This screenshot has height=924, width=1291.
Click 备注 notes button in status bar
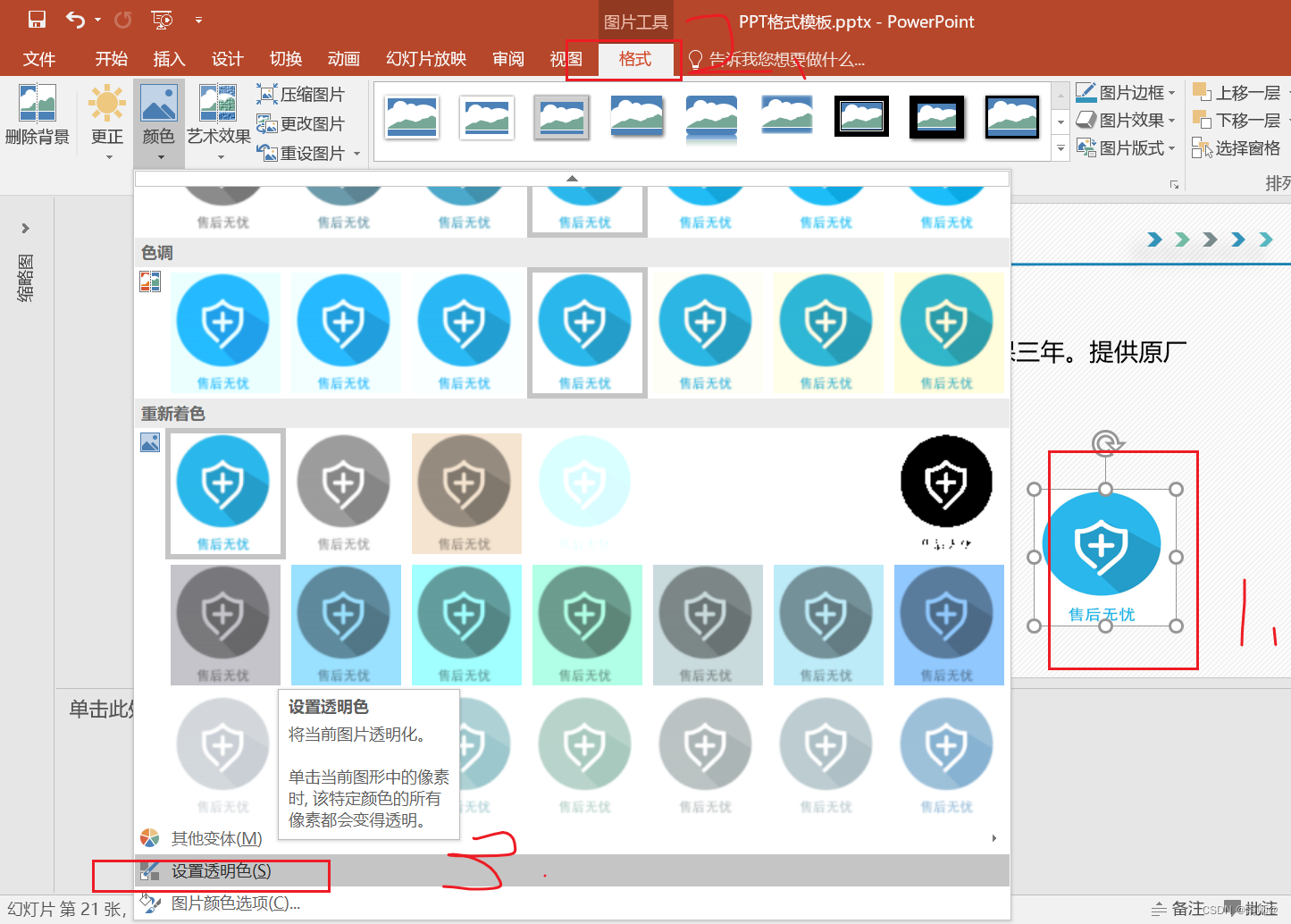coord(1178,909)
